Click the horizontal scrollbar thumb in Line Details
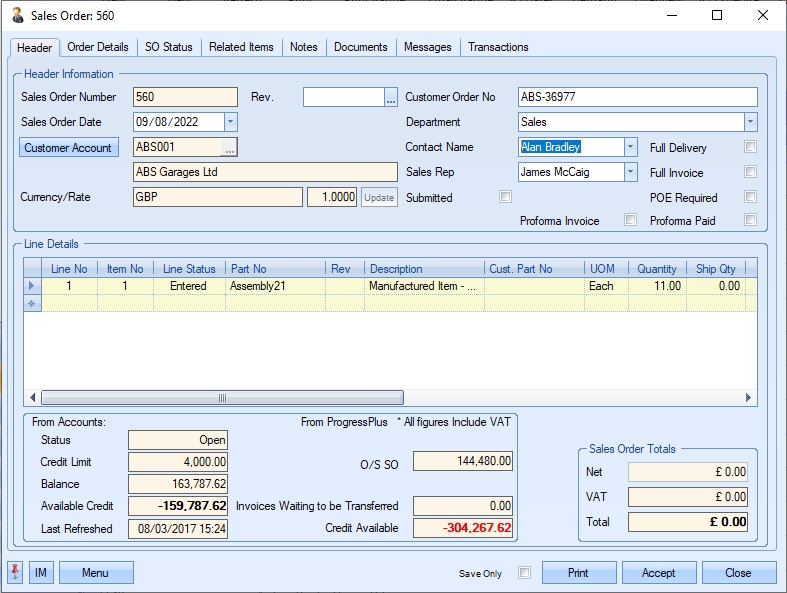Viewport: 787px width, 593px height. (x=222, y=398)
